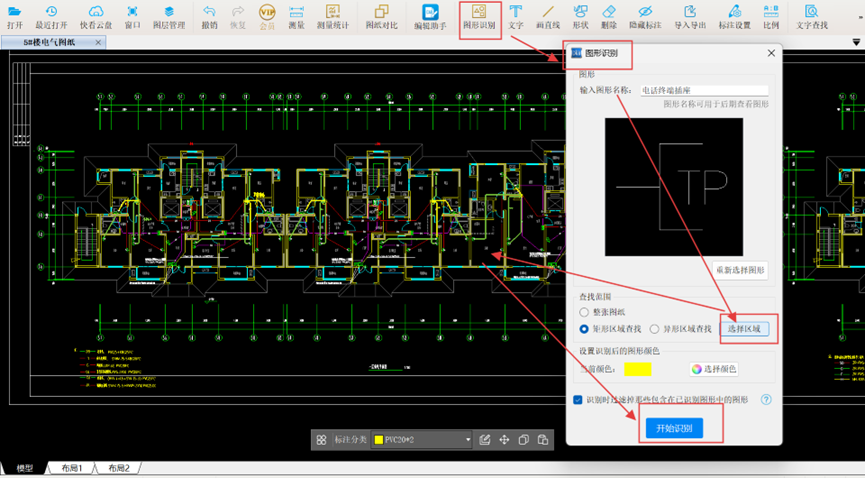Viewport: 865px width, 478px height.
Task: Open the 文字查找 text search tool
Action: (x=812, y=16)
